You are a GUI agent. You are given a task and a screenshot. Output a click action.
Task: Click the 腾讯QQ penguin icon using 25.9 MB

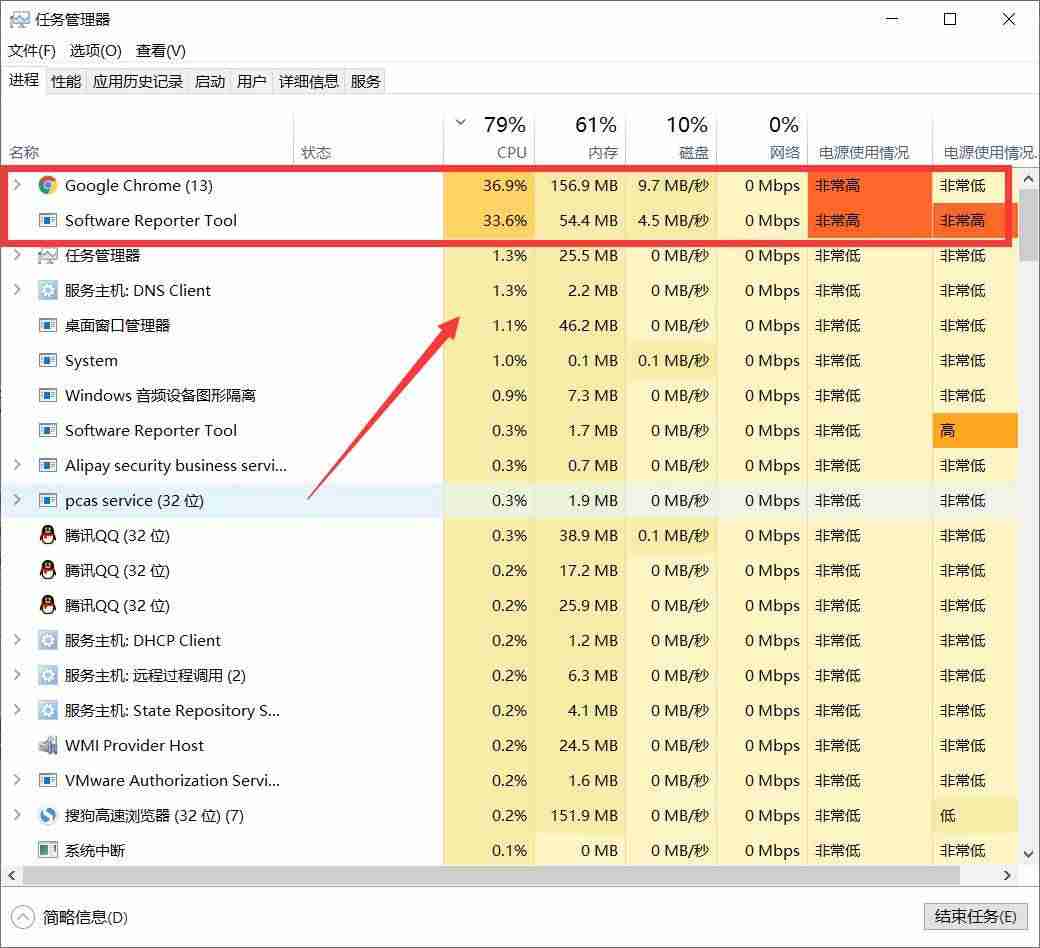coord(47,606)
